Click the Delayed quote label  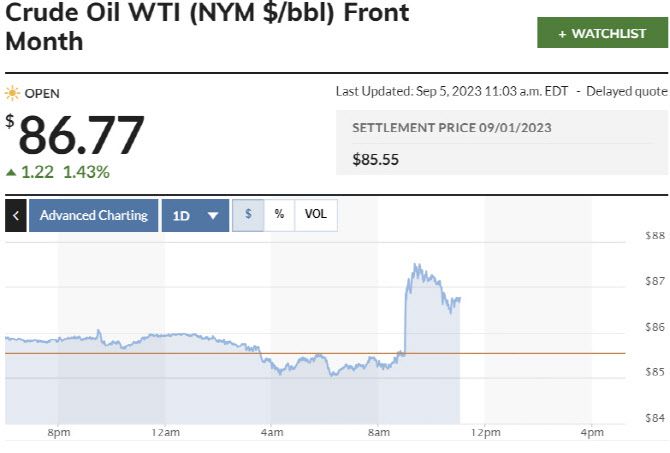pyautogui.click(x=626, y=91)
